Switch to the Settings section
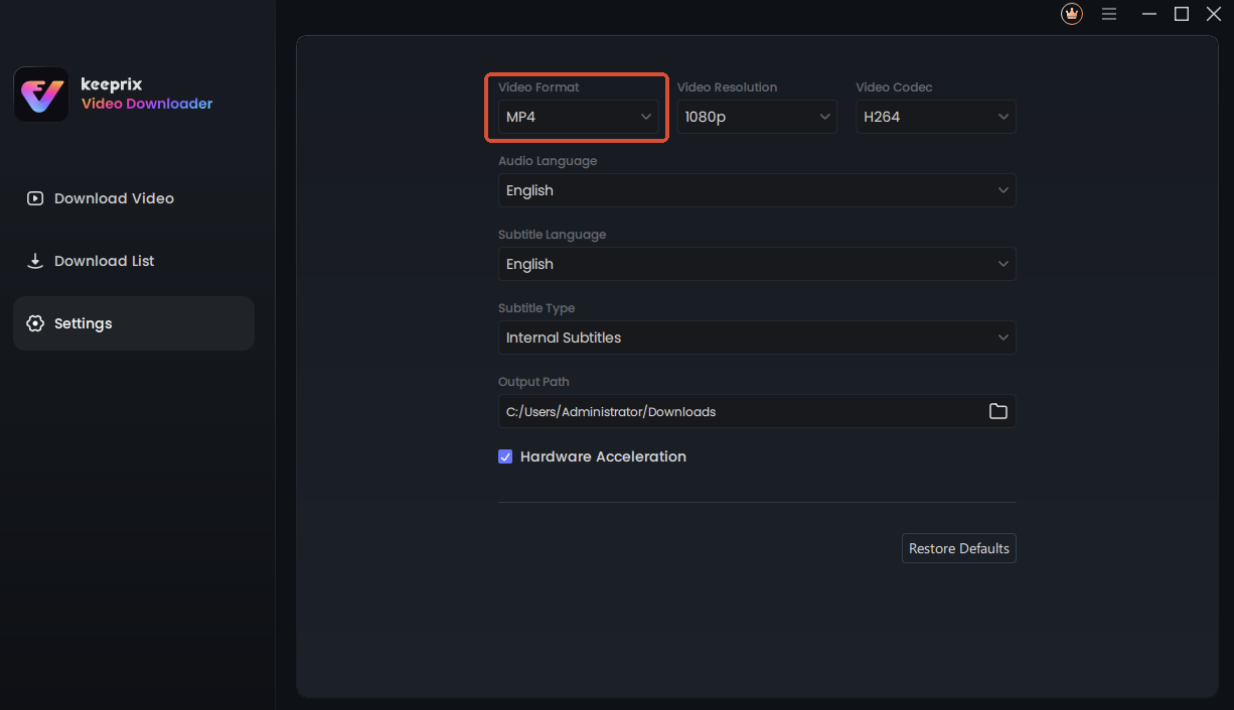The height and width of the screenshot is (710, 1234). click(84, 323)
